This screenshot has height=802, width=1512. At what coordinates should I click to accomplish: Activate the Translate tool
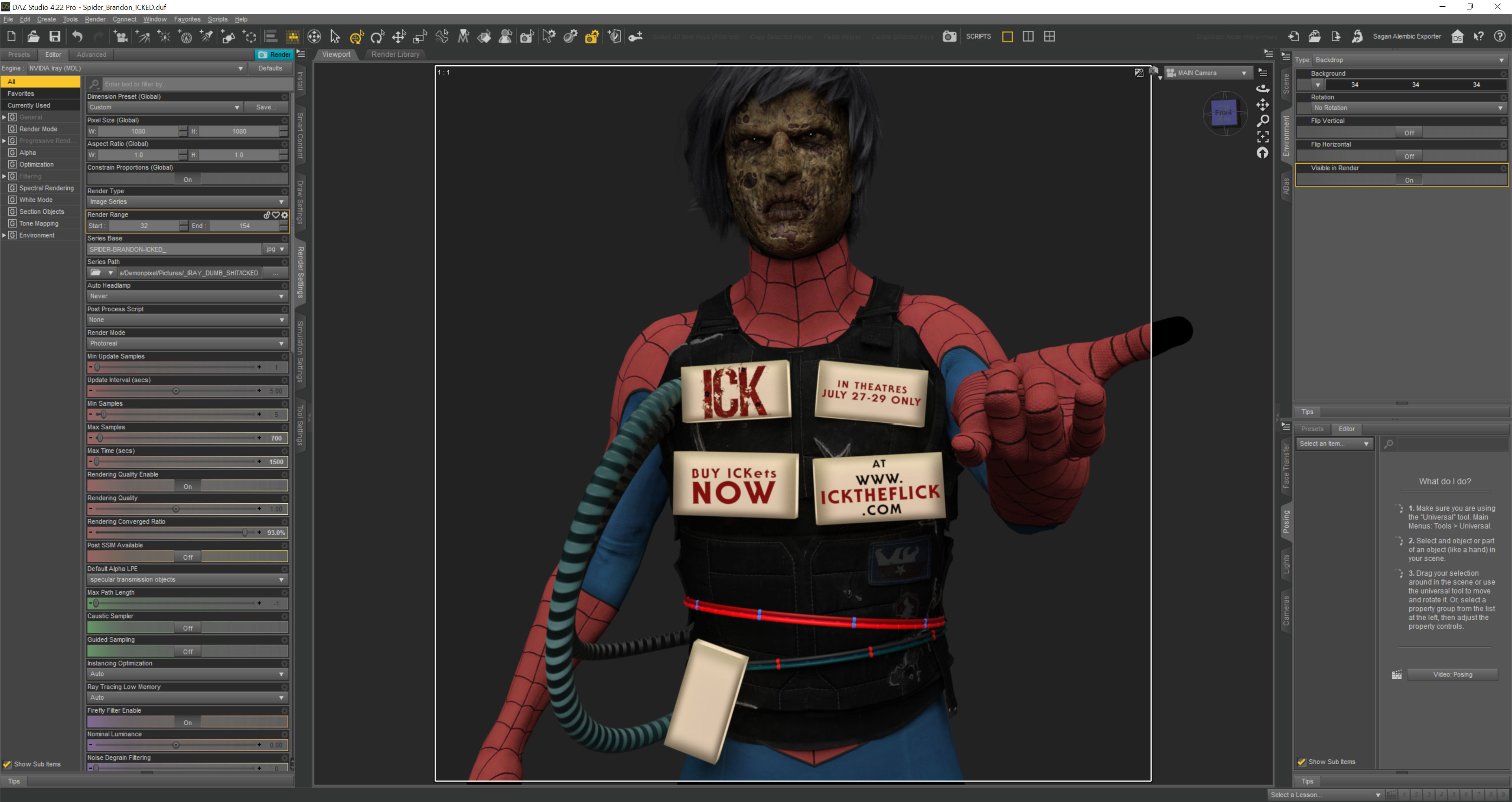point(398,36)
